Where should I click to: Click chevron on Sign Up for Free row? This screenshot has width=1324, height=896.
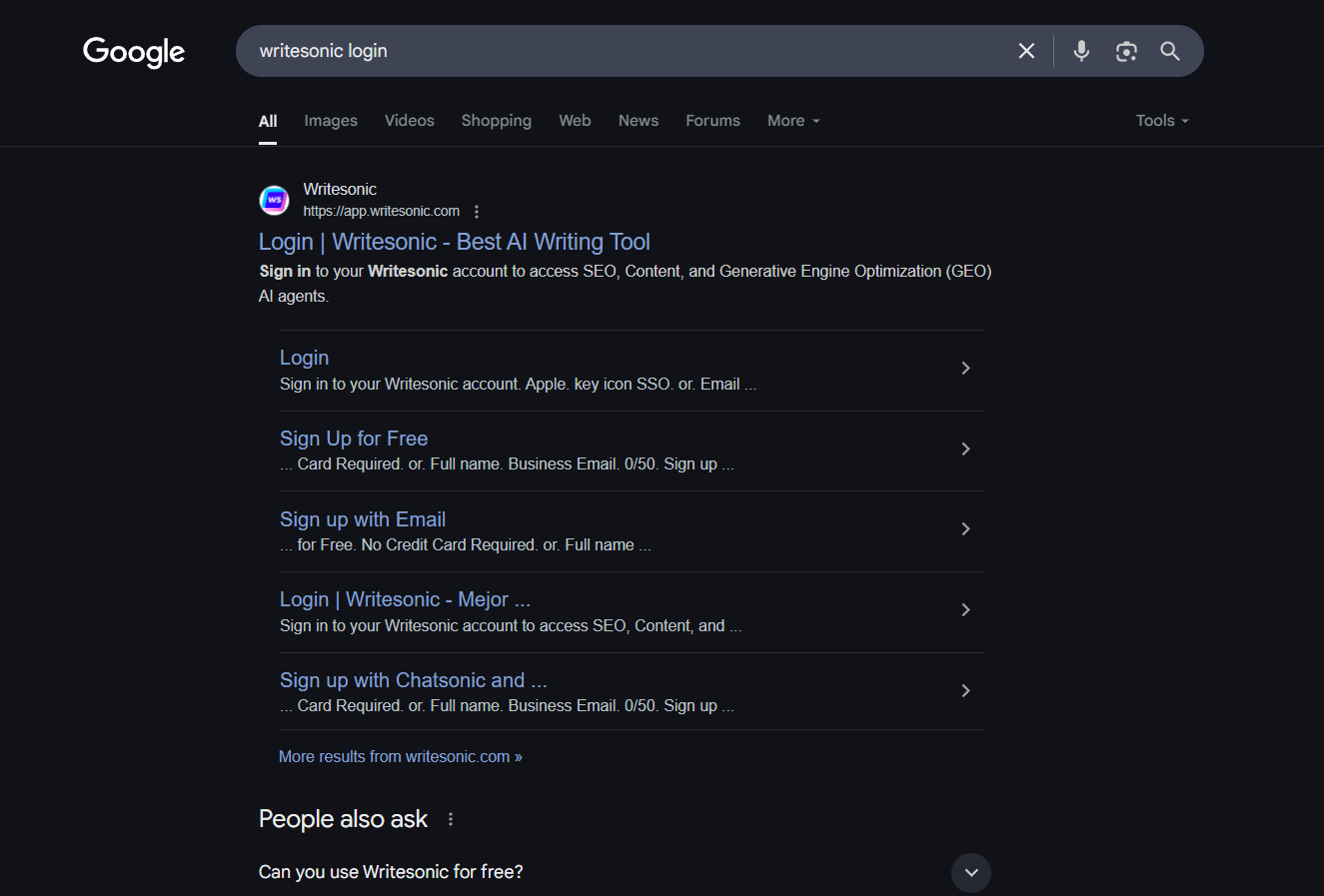(965, 449)
